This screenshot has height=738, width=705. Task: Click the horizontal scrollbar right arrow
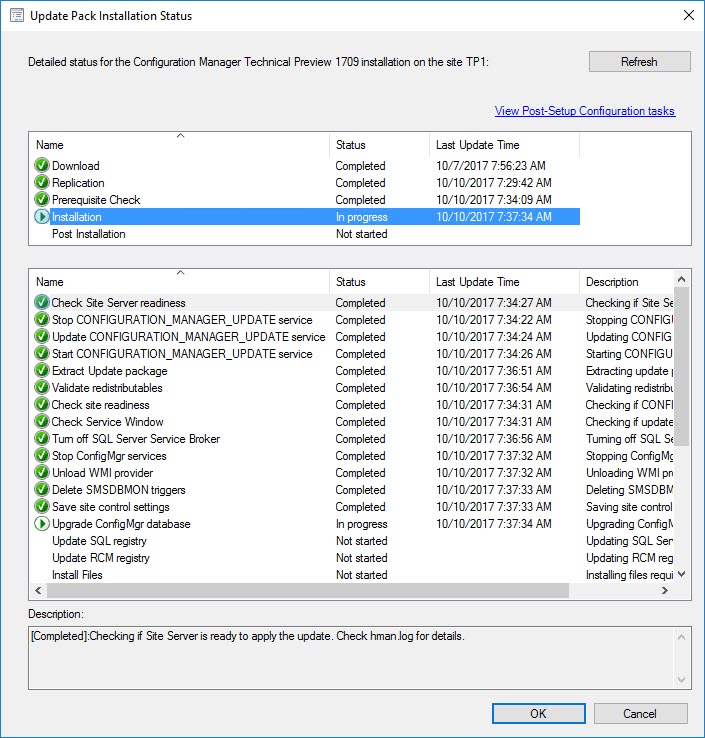665,590
